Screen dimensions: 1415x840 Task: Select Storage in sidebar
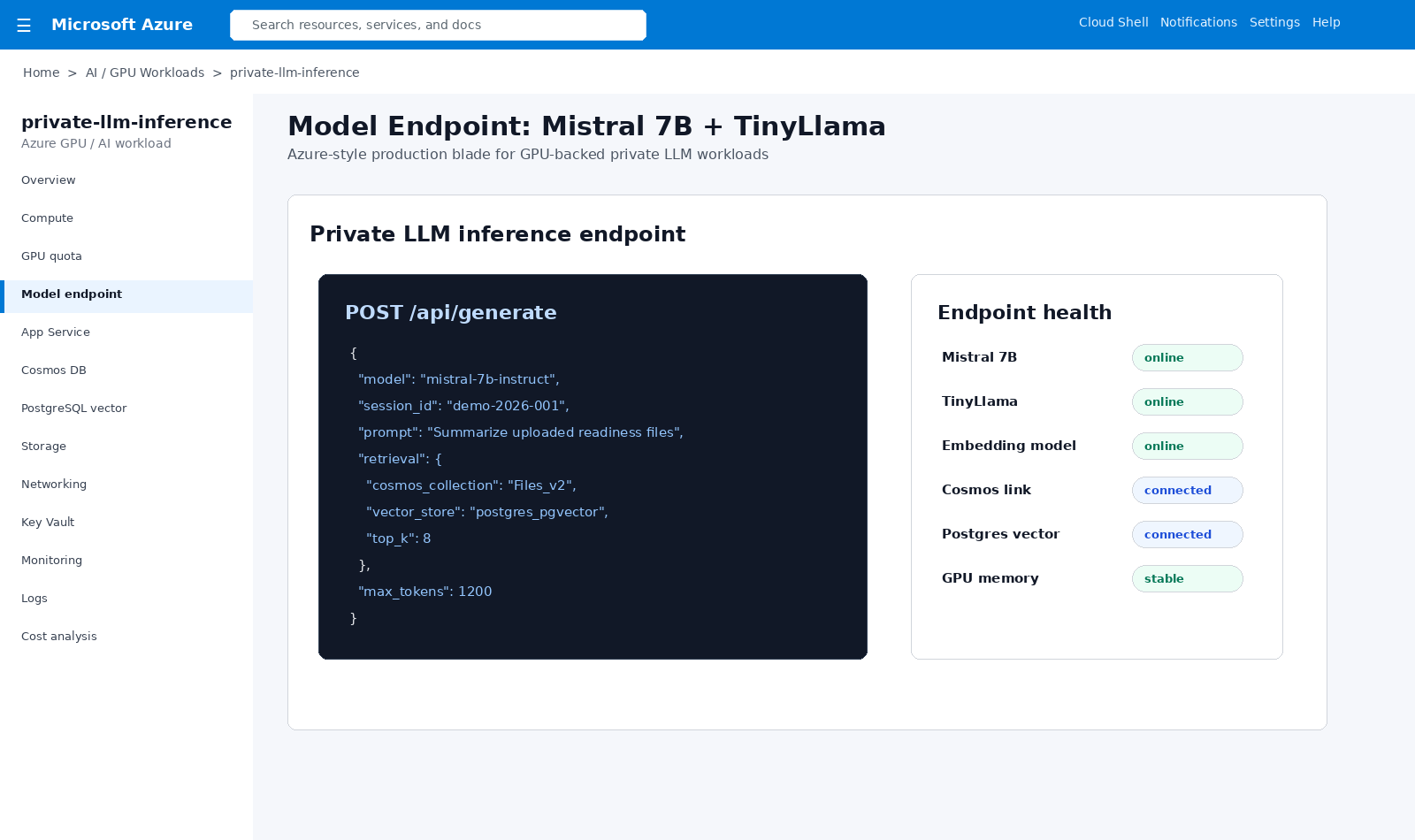(x=126, y=447)
